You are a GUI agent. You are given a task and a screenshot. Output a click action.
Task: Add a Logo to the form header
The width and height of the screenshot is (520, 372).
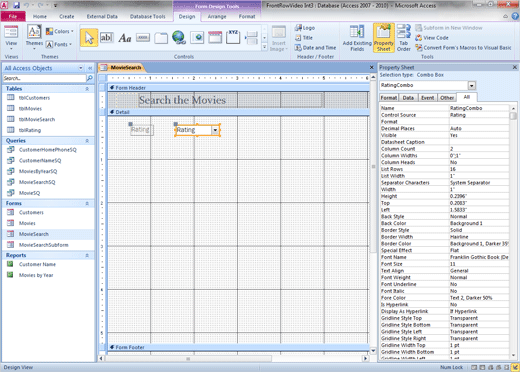click(305, 28)
